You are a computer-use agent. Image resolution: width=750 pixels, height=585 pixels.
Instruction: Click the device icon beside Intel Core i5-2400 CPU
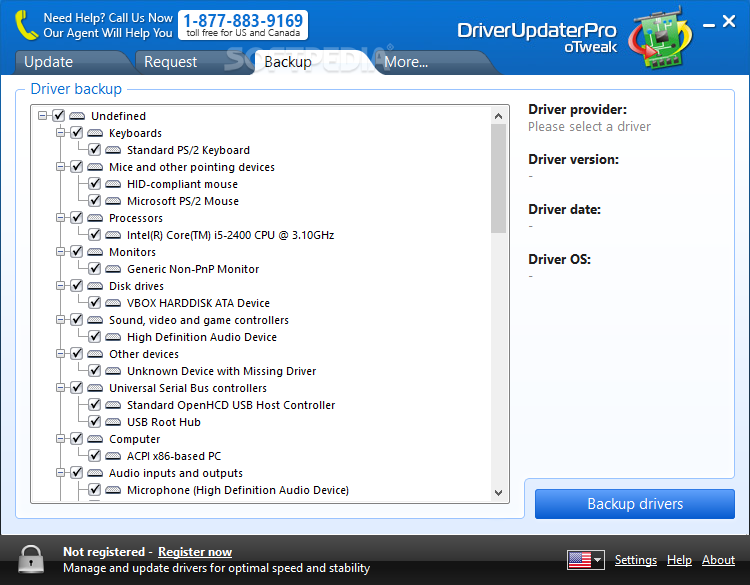coord(113,235)
